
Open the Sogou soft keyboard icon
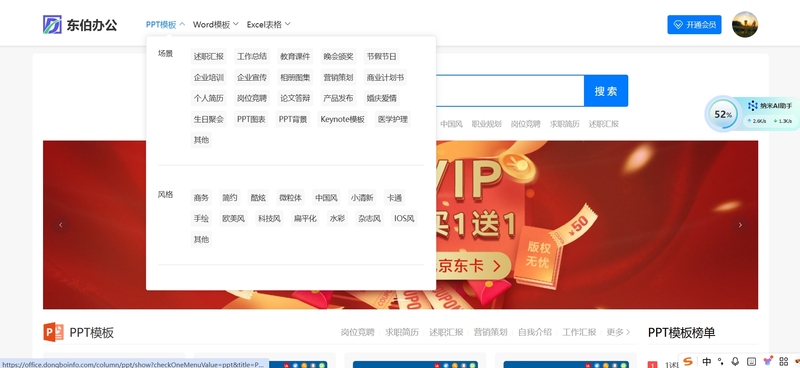pos(751,361)
